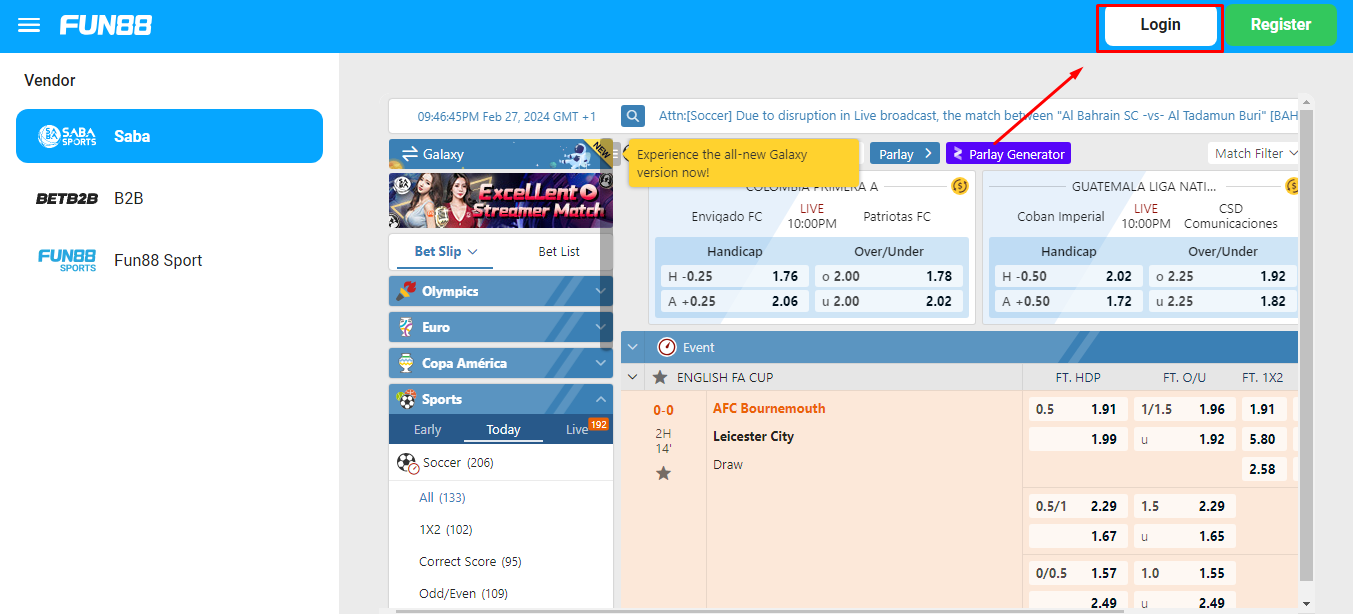Click the green Register button
This screenshot has height=614, width=1353.
coord(1281,25)
